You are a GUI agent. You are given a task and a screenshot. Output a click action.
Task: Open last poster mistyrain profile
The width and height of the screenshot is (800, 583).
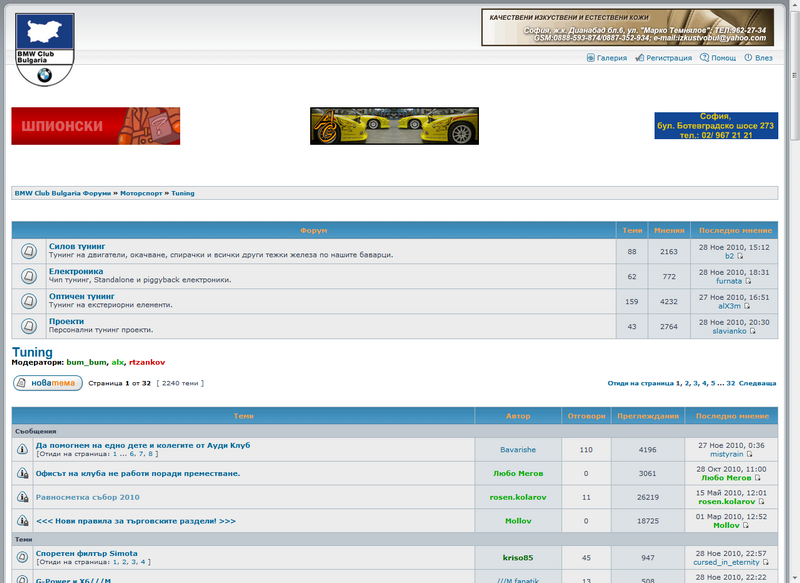tap(727, 454)
